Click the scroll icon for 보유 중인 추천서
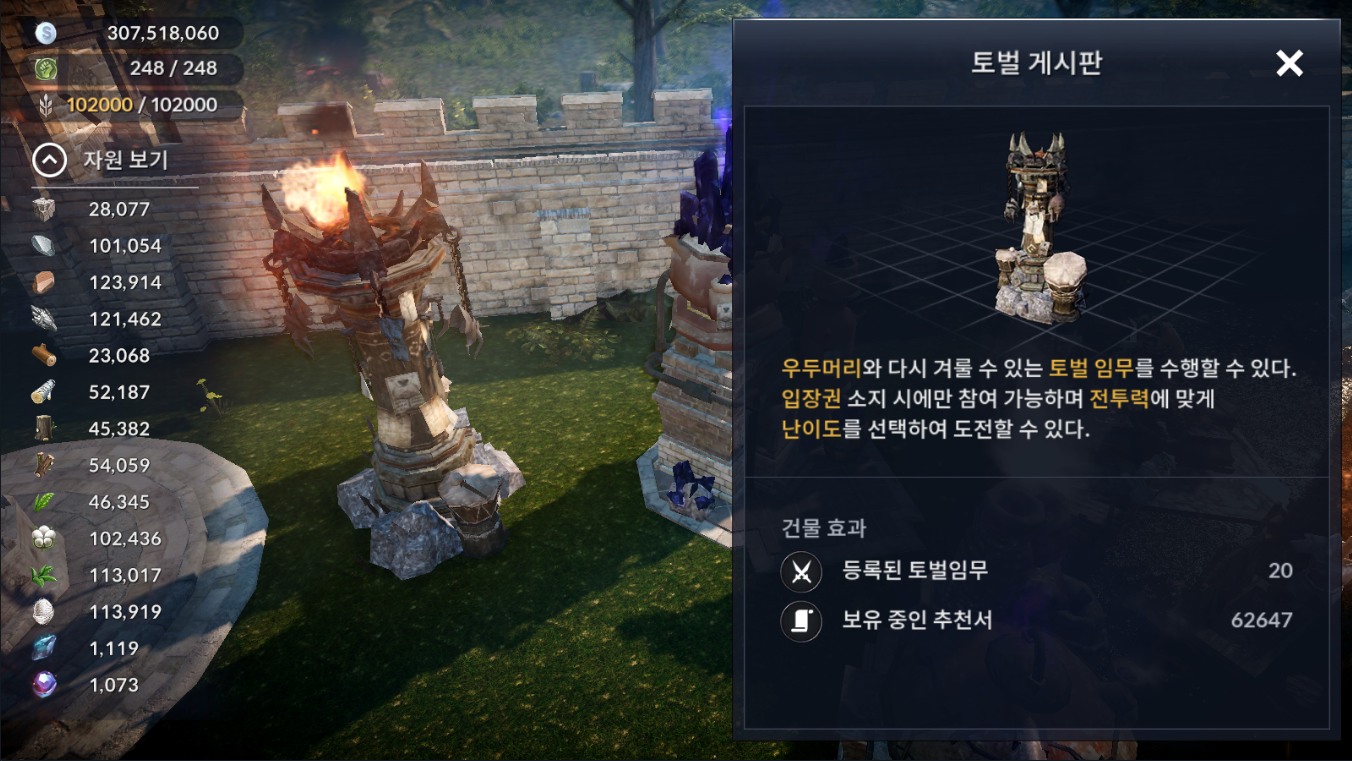The image size is (1352, 761). (801, 621)
